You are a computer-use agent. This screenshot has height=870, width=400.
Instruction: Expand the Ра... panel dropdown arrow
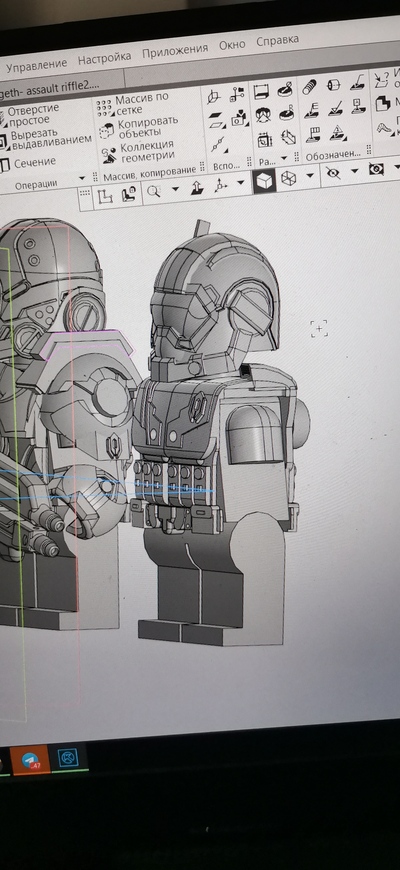coord(285,158)
